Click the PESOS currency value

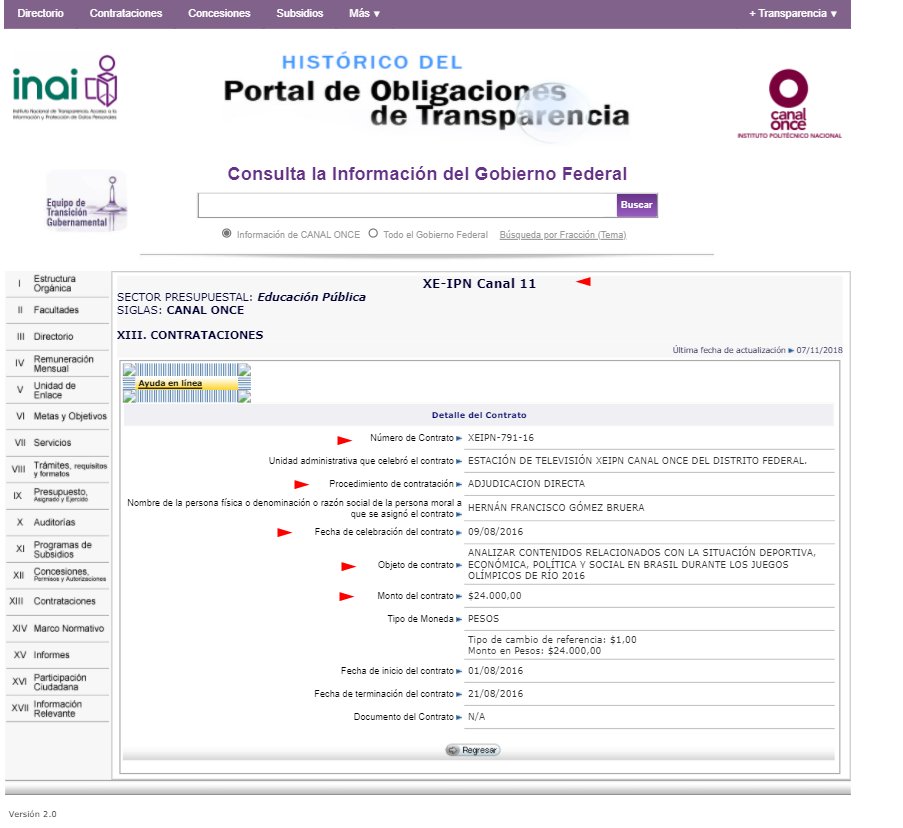[483, 619]
